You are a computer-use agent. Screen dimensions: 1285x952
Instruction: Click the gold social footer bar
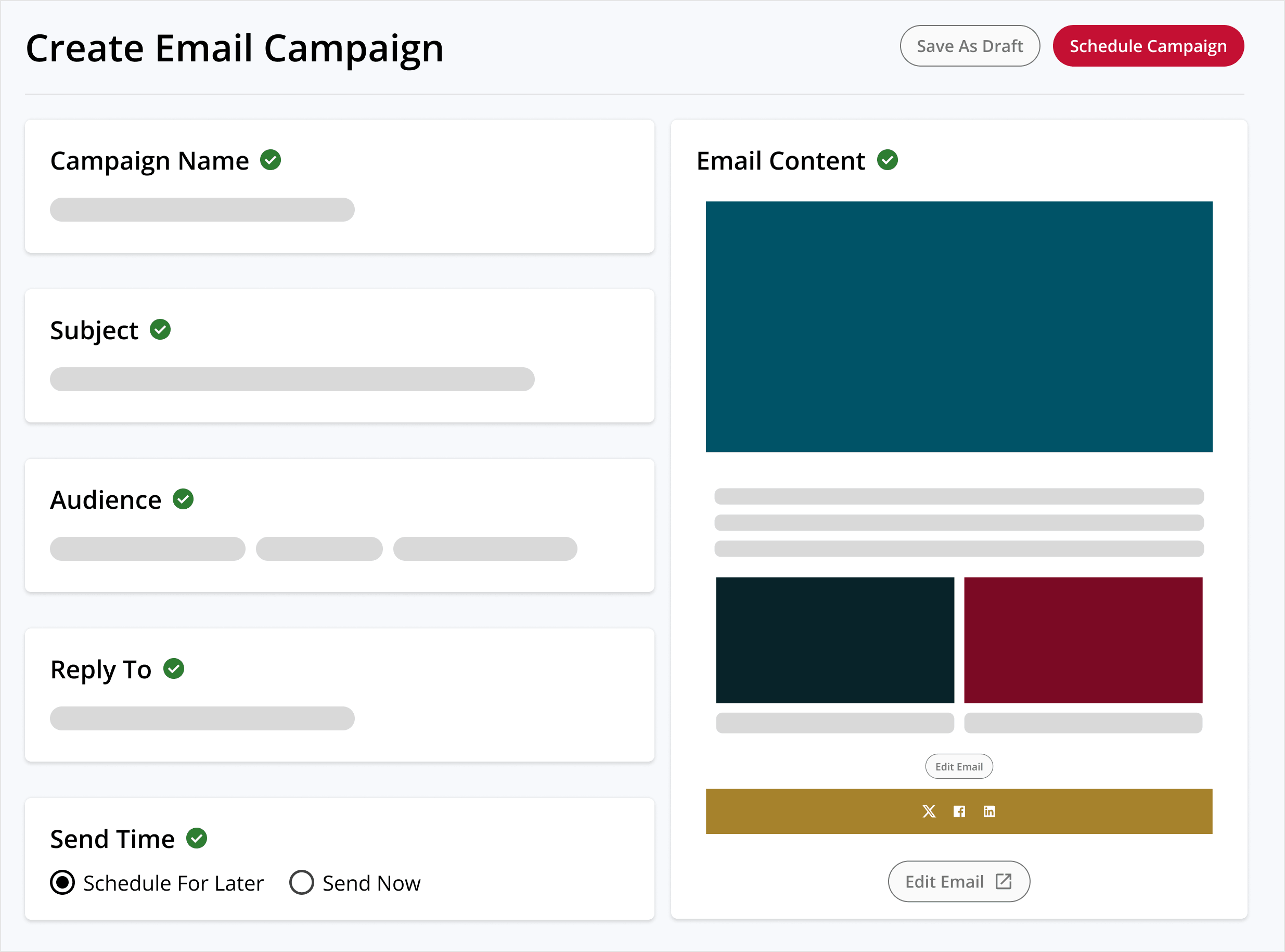click(x=959, y=812)
